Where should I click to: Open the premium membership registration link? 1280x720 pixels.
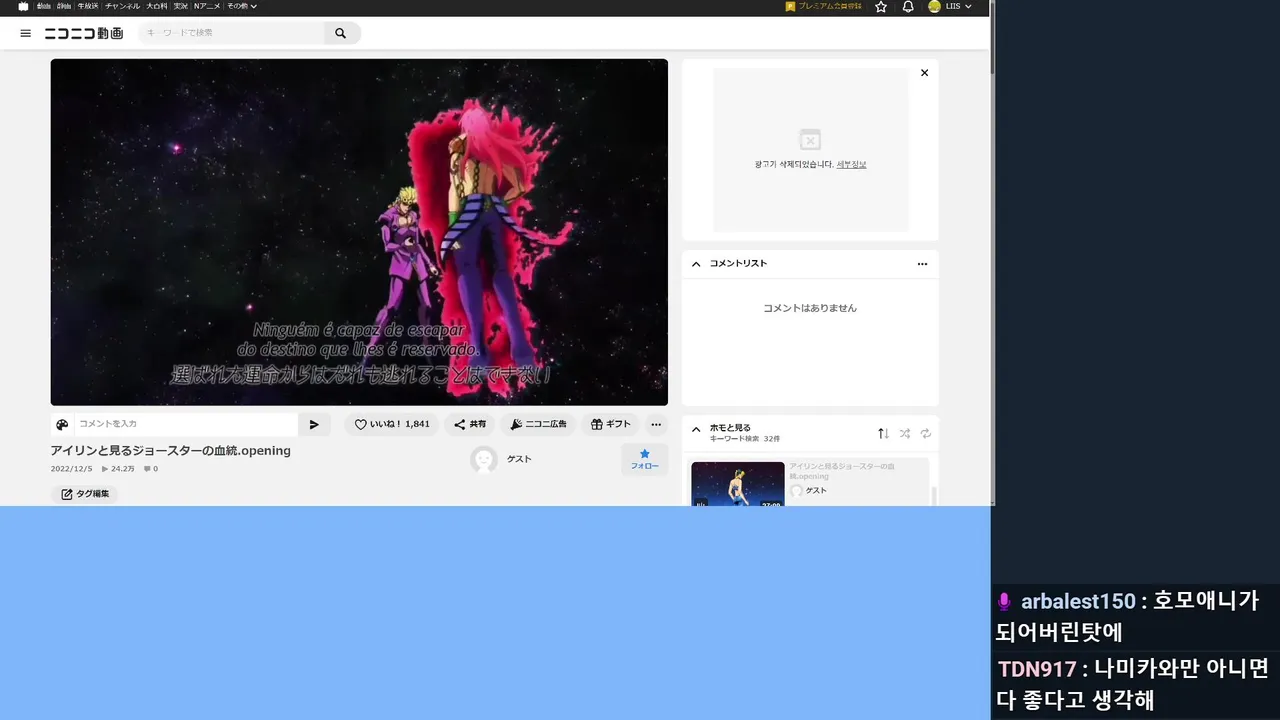(824, 6)
